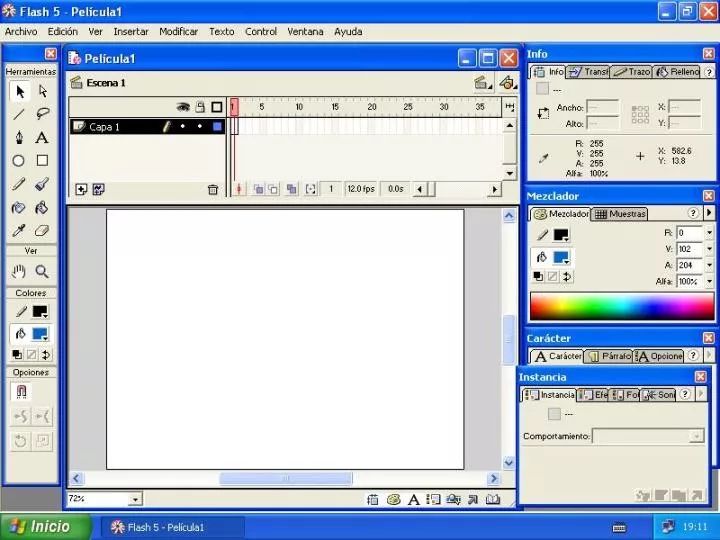Activate the Eraser tool
The width and height of the screenshot is (720, 540).
(x=42, y=231)
